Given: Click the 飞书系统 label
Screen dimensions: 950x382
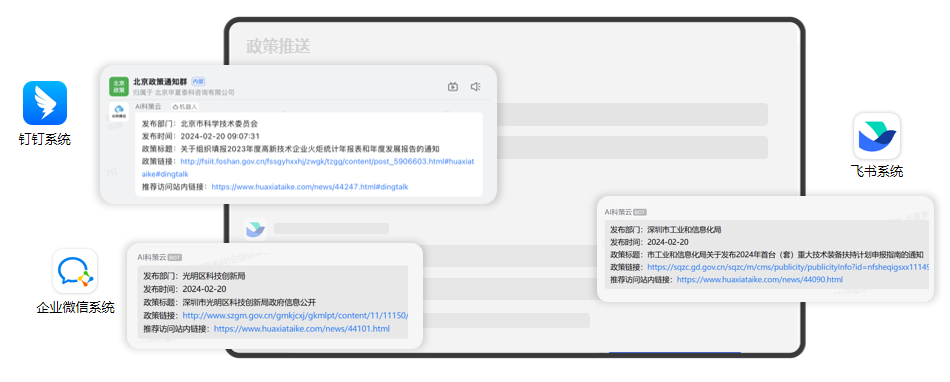Looking at the screenshot, I should point(877,172).
